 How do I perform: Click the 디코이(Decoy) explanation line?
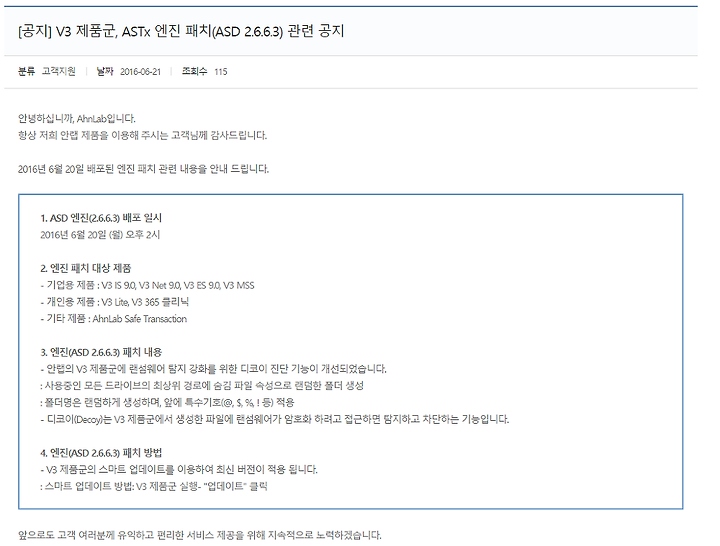click(x=275, y=419)
